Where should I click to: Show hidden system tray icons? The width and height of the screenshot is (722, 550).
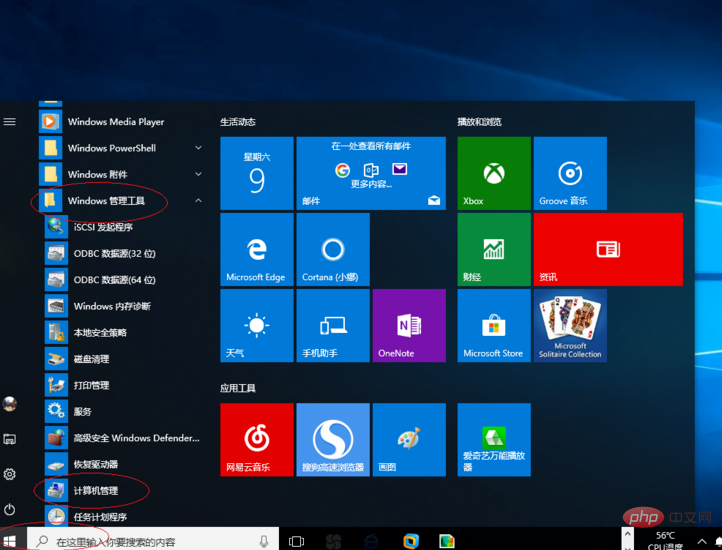[x=702, y=541]
